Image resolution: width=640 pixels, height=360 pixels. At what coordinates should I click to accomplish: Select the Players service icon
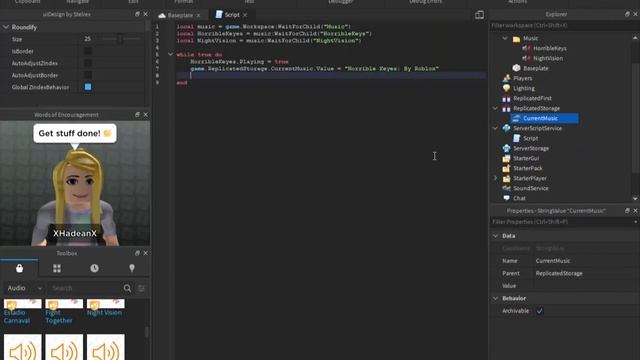tap(507, 78)
